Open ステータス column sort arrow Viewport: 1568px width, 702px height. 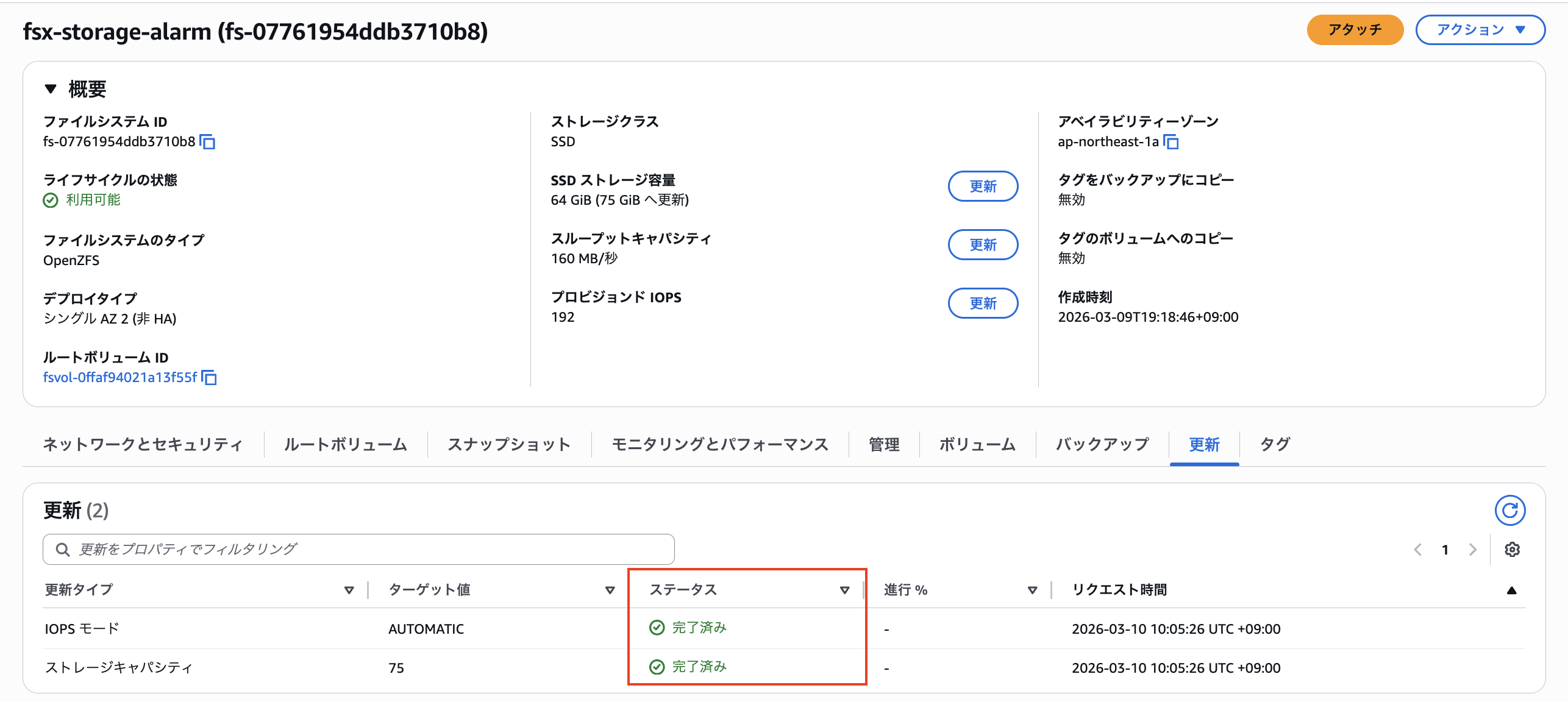(844, 590)
